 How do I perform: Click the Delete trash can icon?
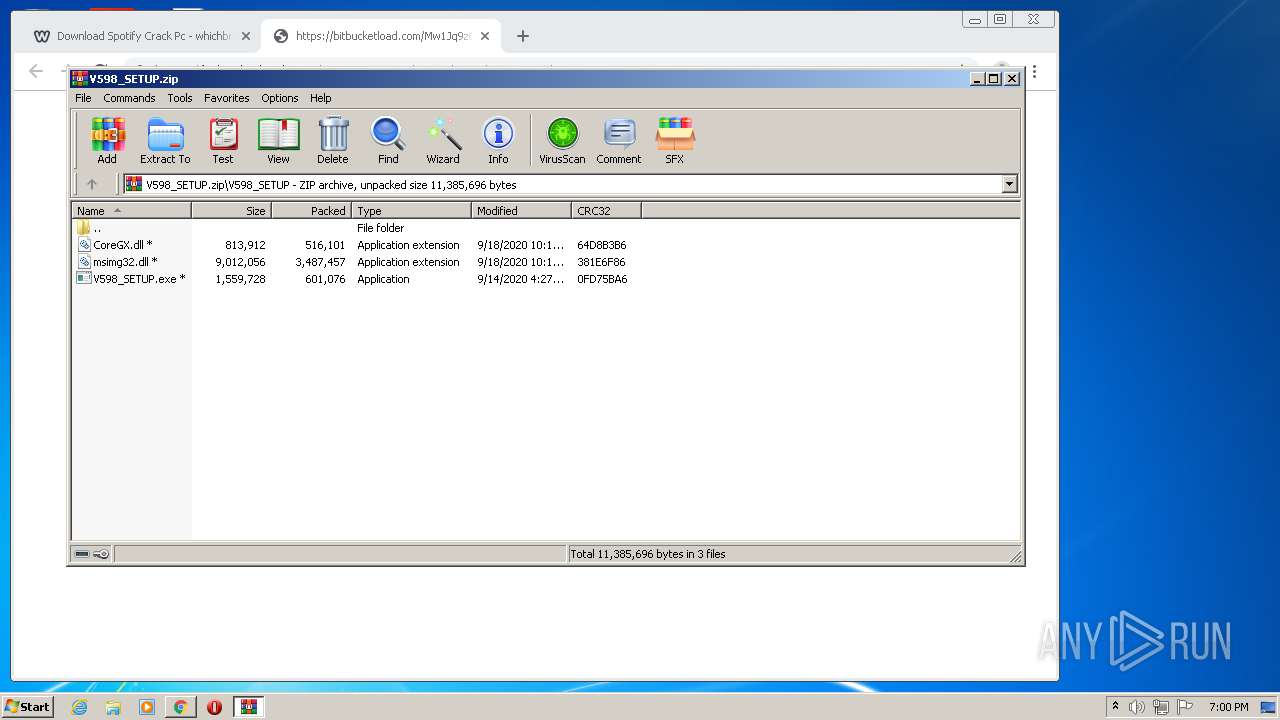(x=333, y=140)
